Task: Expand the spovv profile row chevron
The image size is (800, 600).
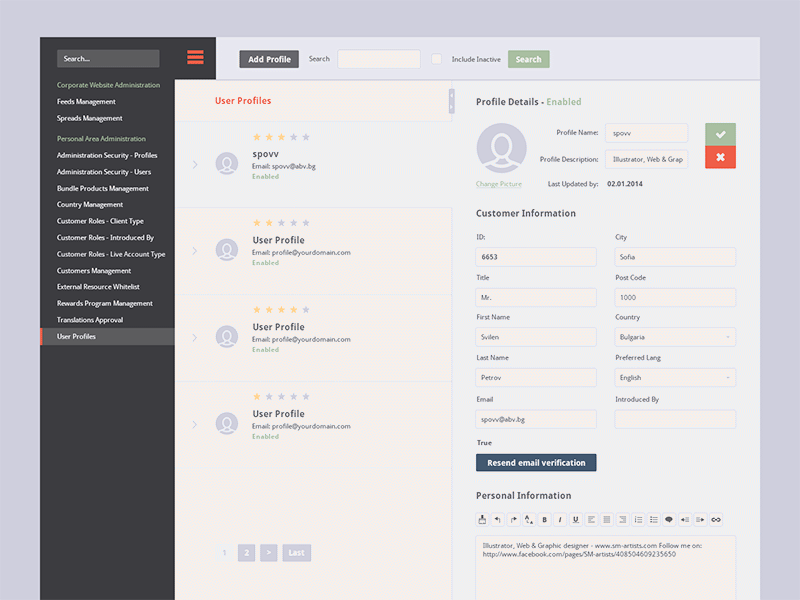Action: 196,163
